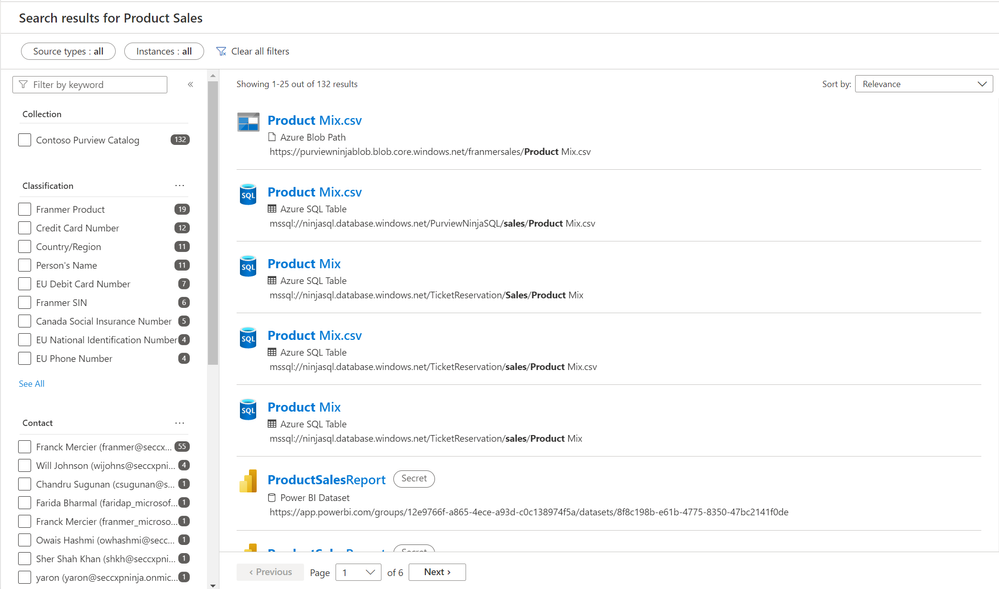
Task: Click the Power BI icon next to ProductSalesReport
Action: pos(248,481)
